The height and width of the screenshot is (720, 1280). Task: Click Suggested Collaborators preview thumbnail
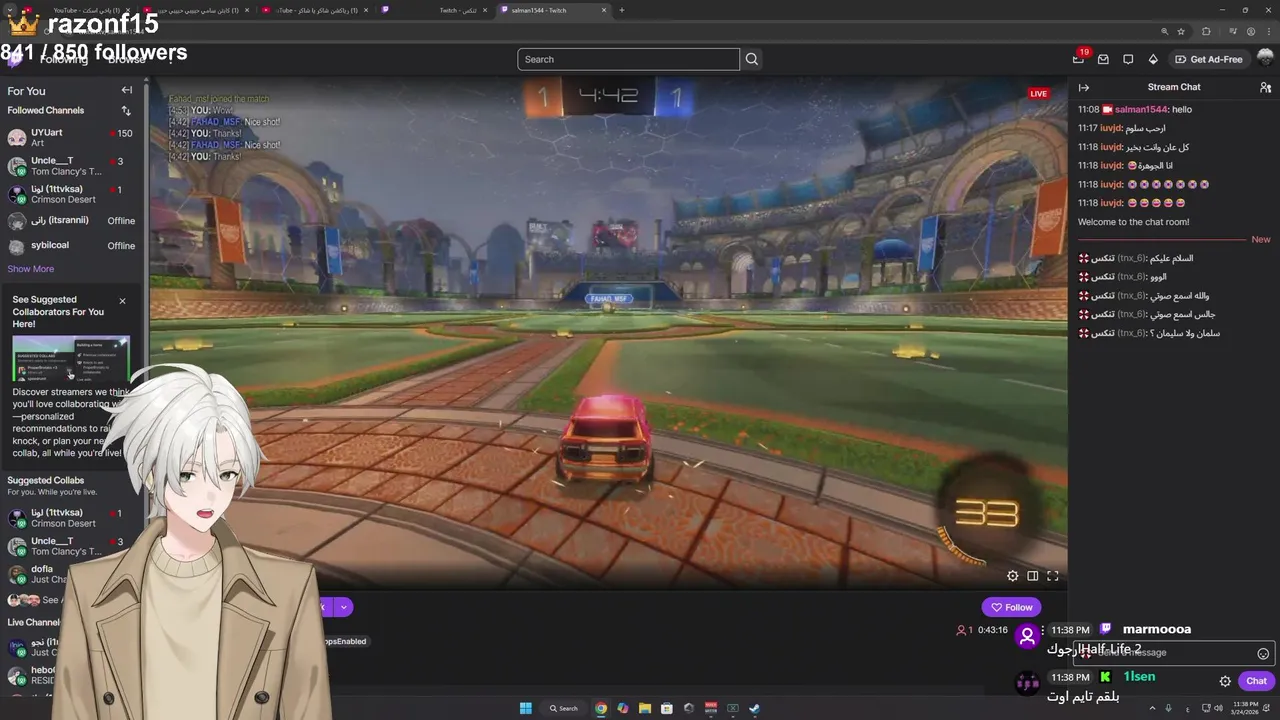point(71,358)
